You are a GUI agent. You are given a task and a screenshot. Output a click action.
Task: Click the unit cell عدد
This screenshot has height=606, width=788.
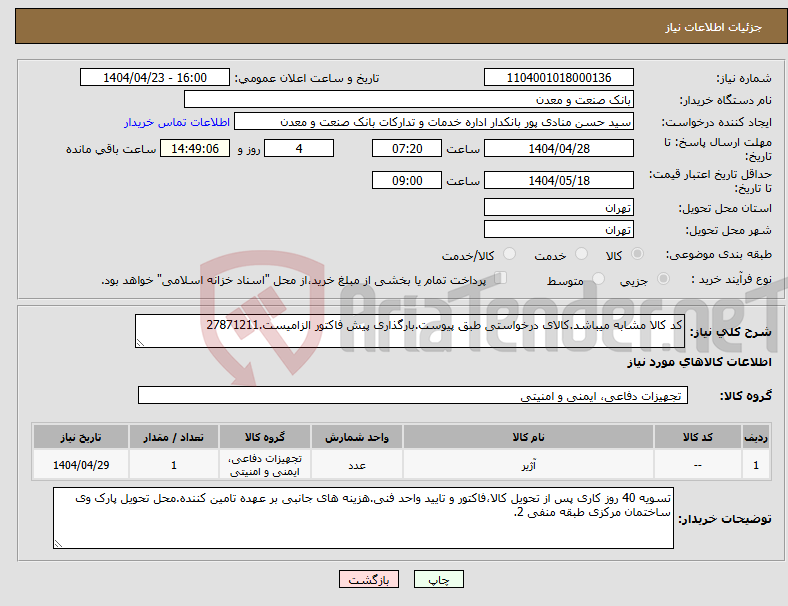coord(357,465)
